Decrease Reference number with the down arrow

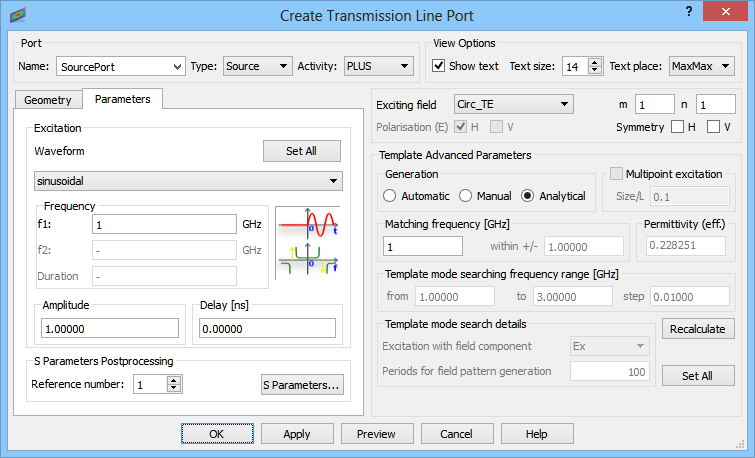(174, 388)
